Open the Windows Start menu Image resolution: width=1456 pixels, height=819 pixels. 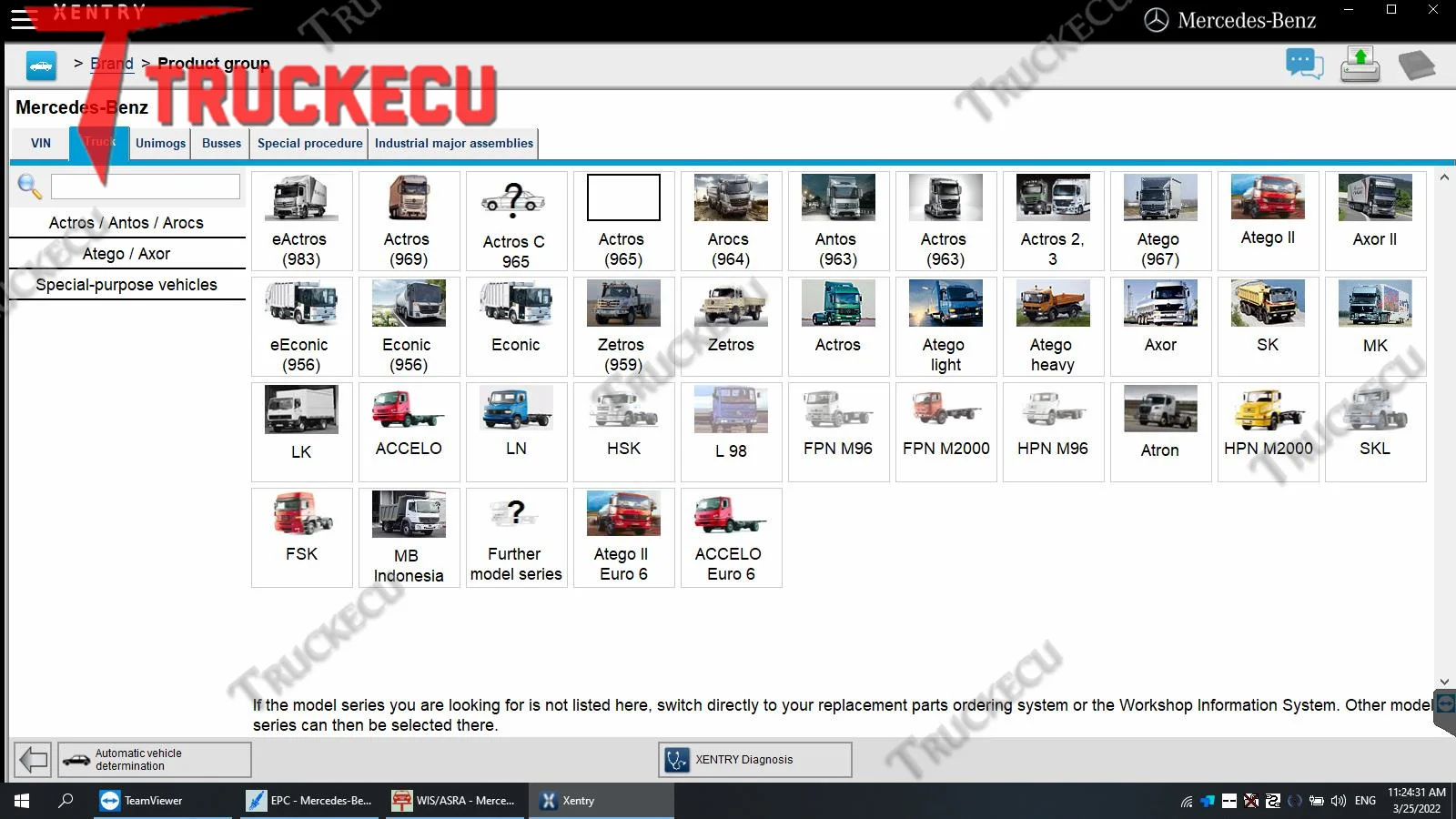click(x=22, y=801)
